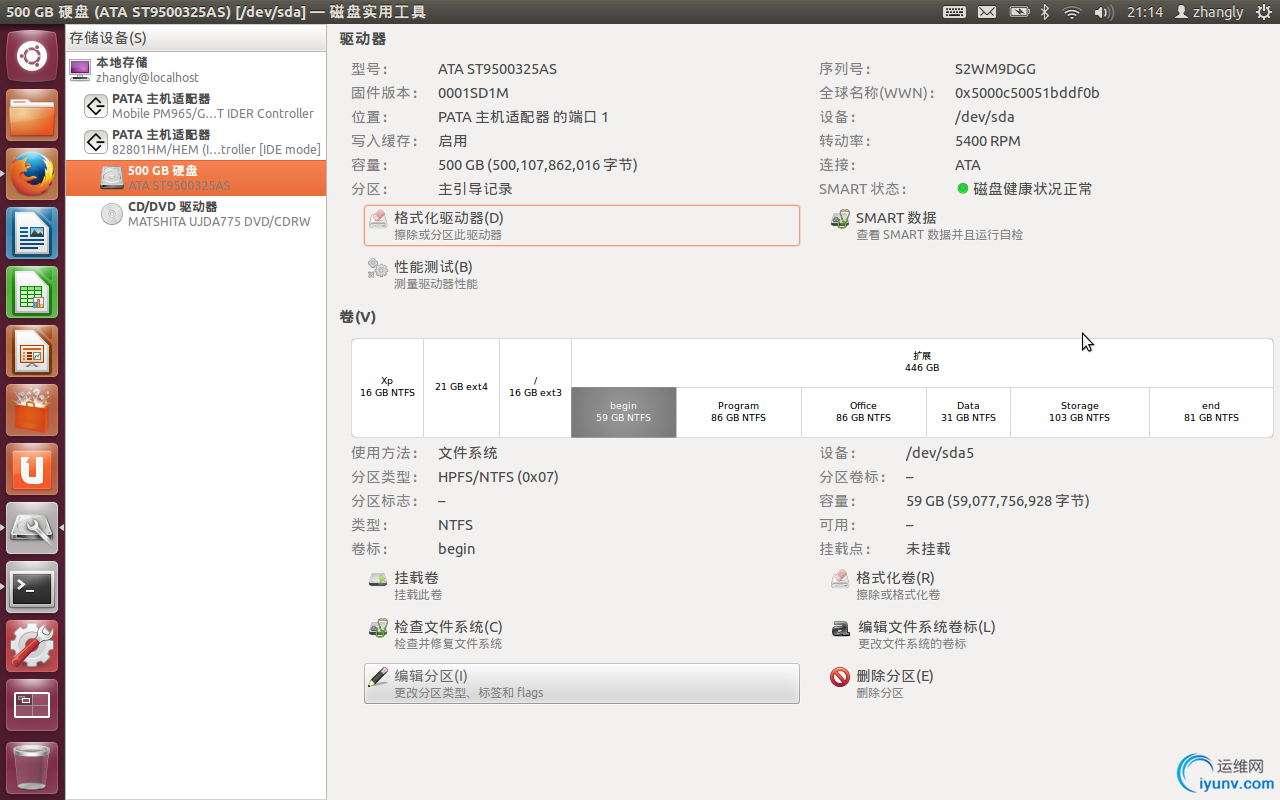Open LibreOffice Writer from the launcher
This screenshot has width=1280, height=800.
32,233
